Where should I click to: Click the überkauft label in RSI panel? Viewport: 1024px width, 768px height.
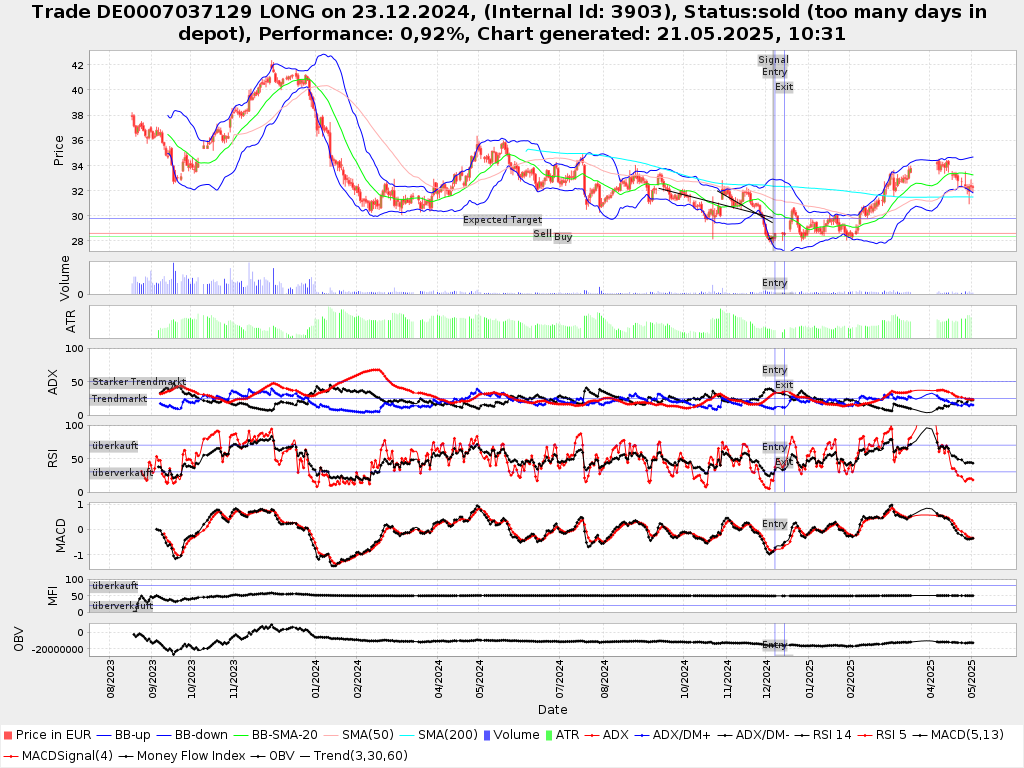pos(114,446)
